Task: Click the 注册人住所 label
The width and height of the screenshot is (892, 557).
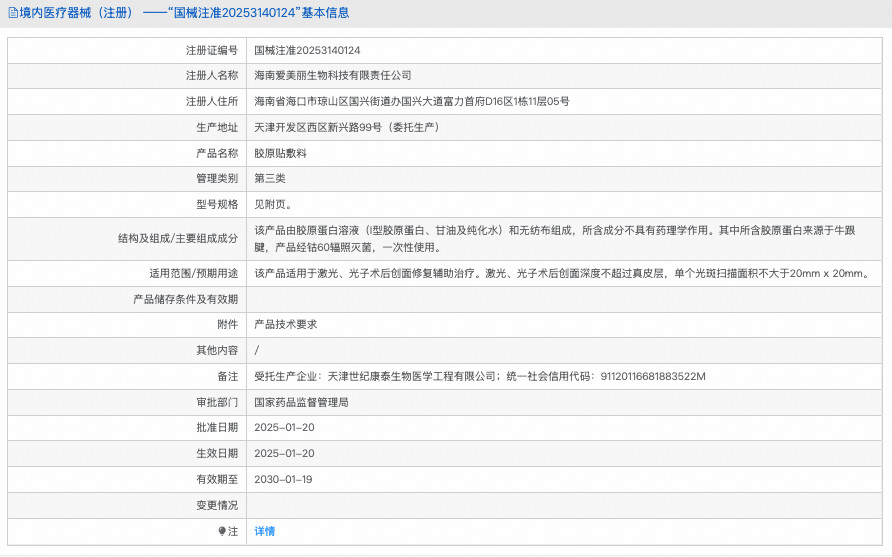Action: [x=212, y=101]
